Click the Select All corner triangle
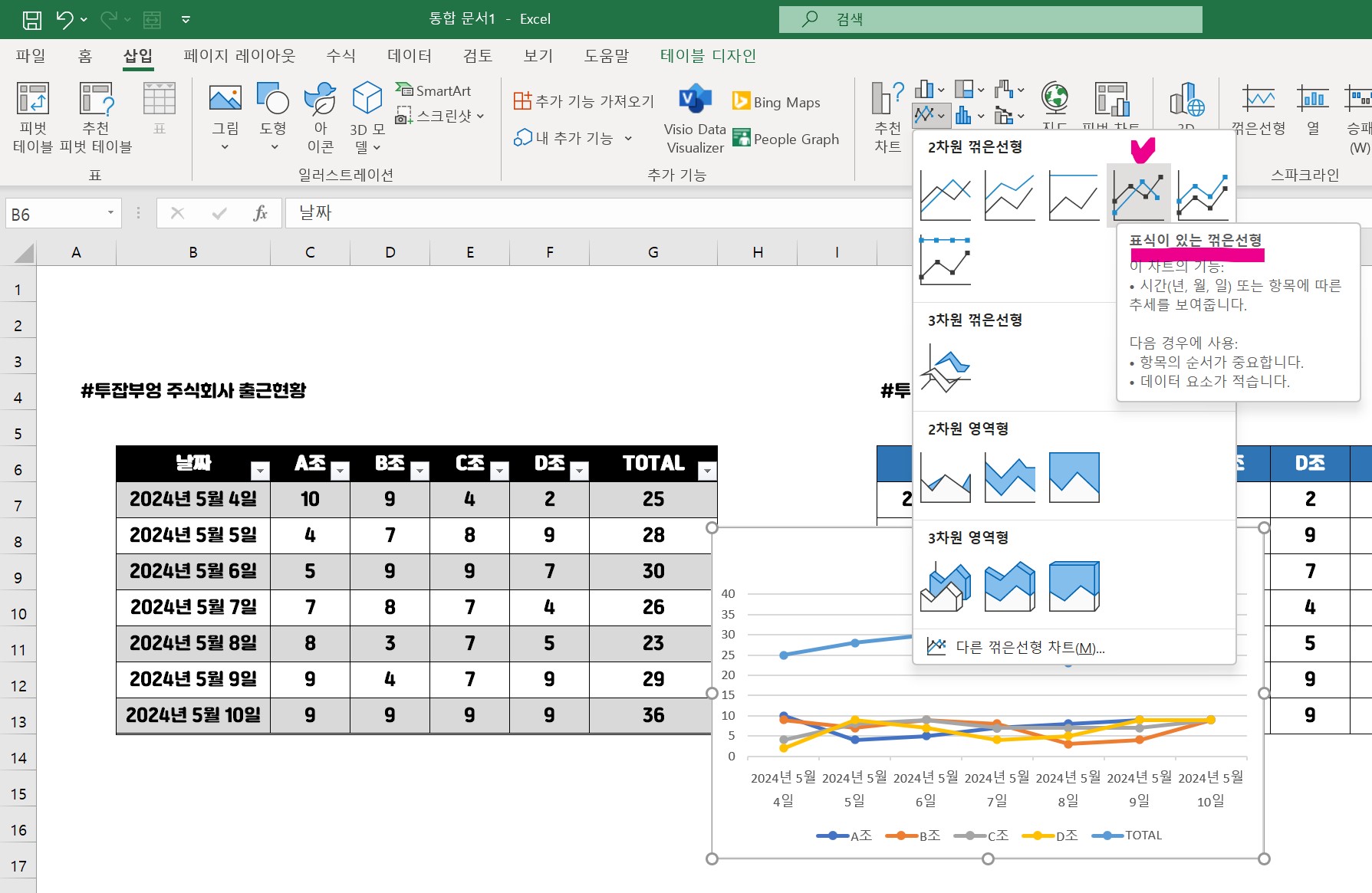Screen dimensions: 1372x893 click(24, 253)
